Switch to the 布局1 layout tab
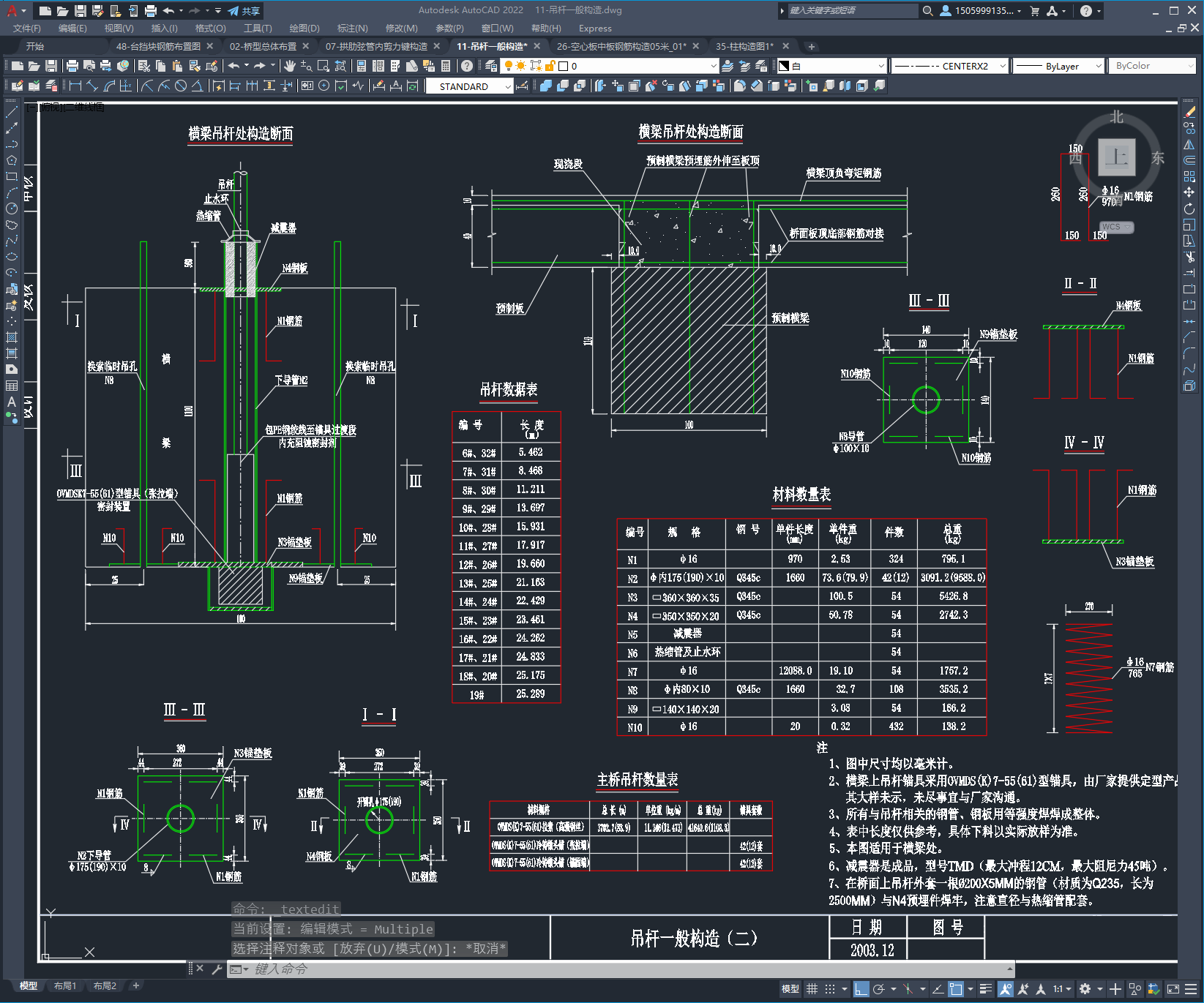The image size is (1204, 1003). 64,985
